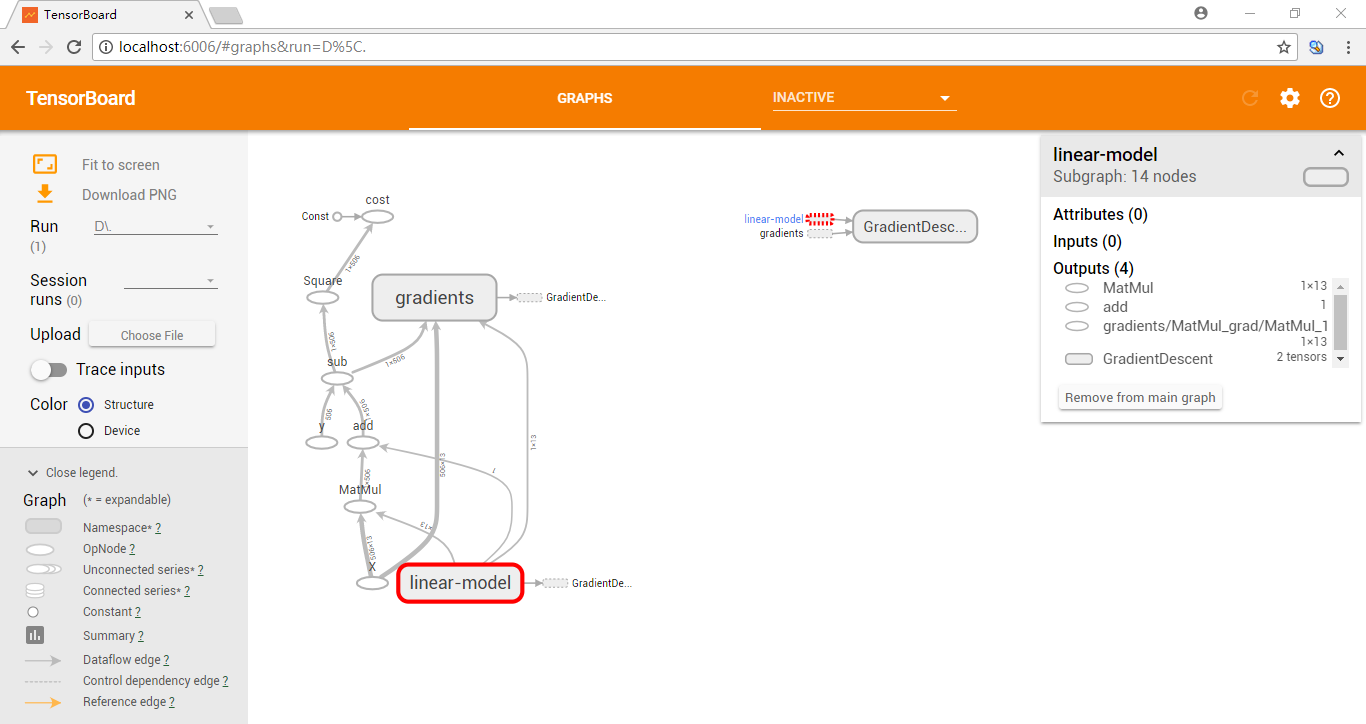Open the Control dependency edge help link
The height and width of the screenshot is (724, 1366).
[225, 681]
